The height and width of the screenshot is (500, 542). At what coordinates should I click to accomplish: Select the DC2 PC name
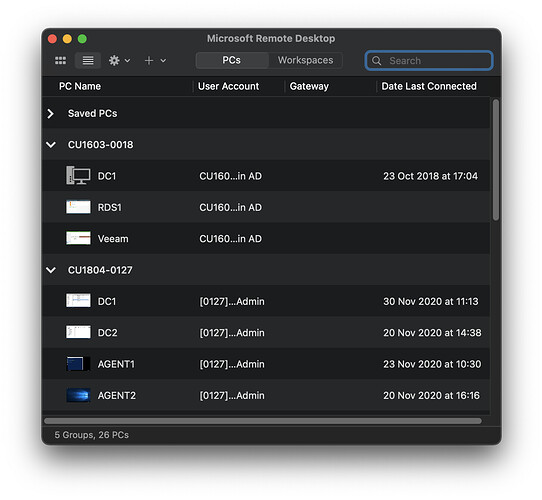108,333
